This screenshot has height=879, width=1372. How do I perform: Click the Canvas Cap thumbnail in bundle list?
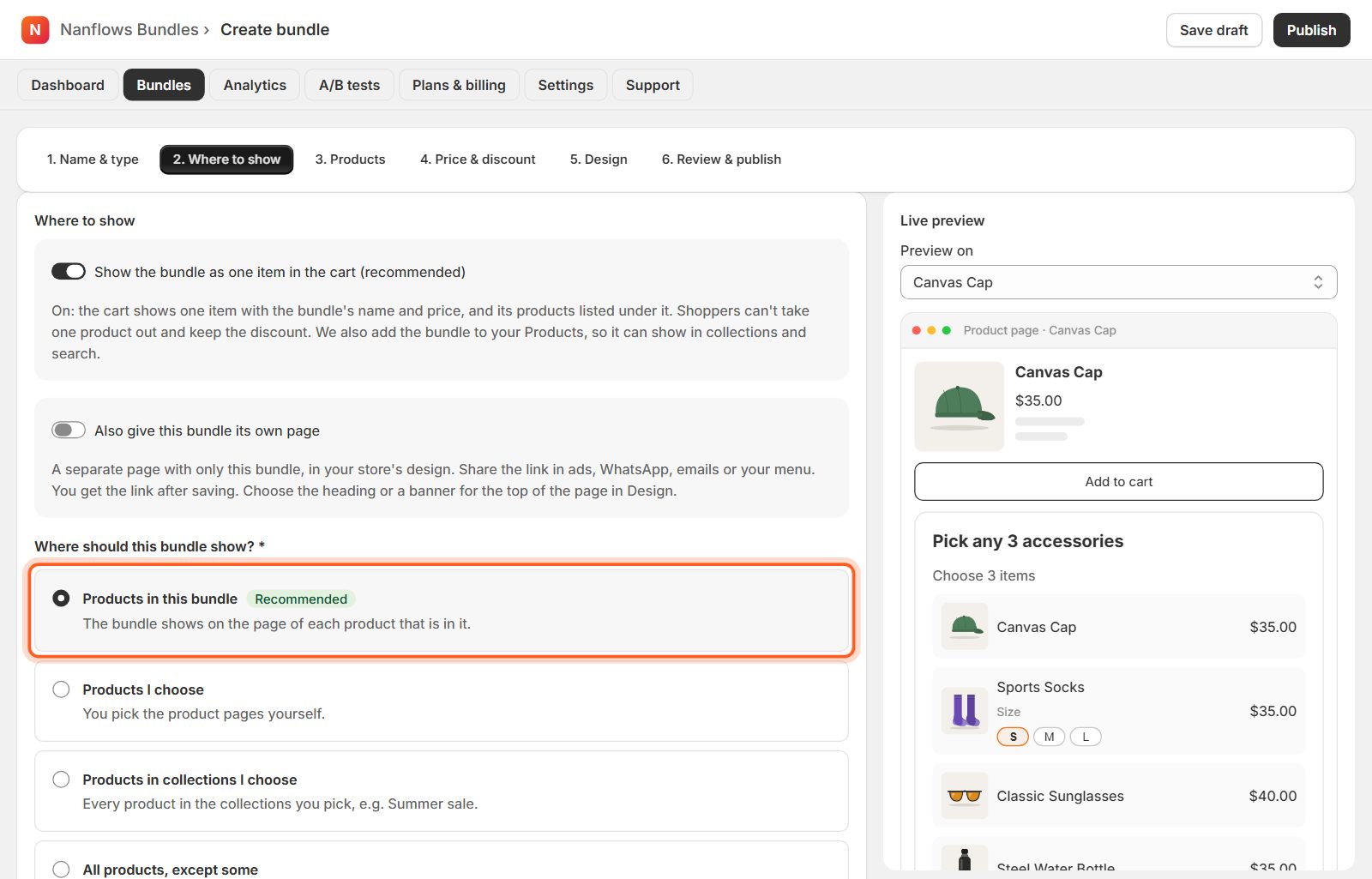pos(965,627)
